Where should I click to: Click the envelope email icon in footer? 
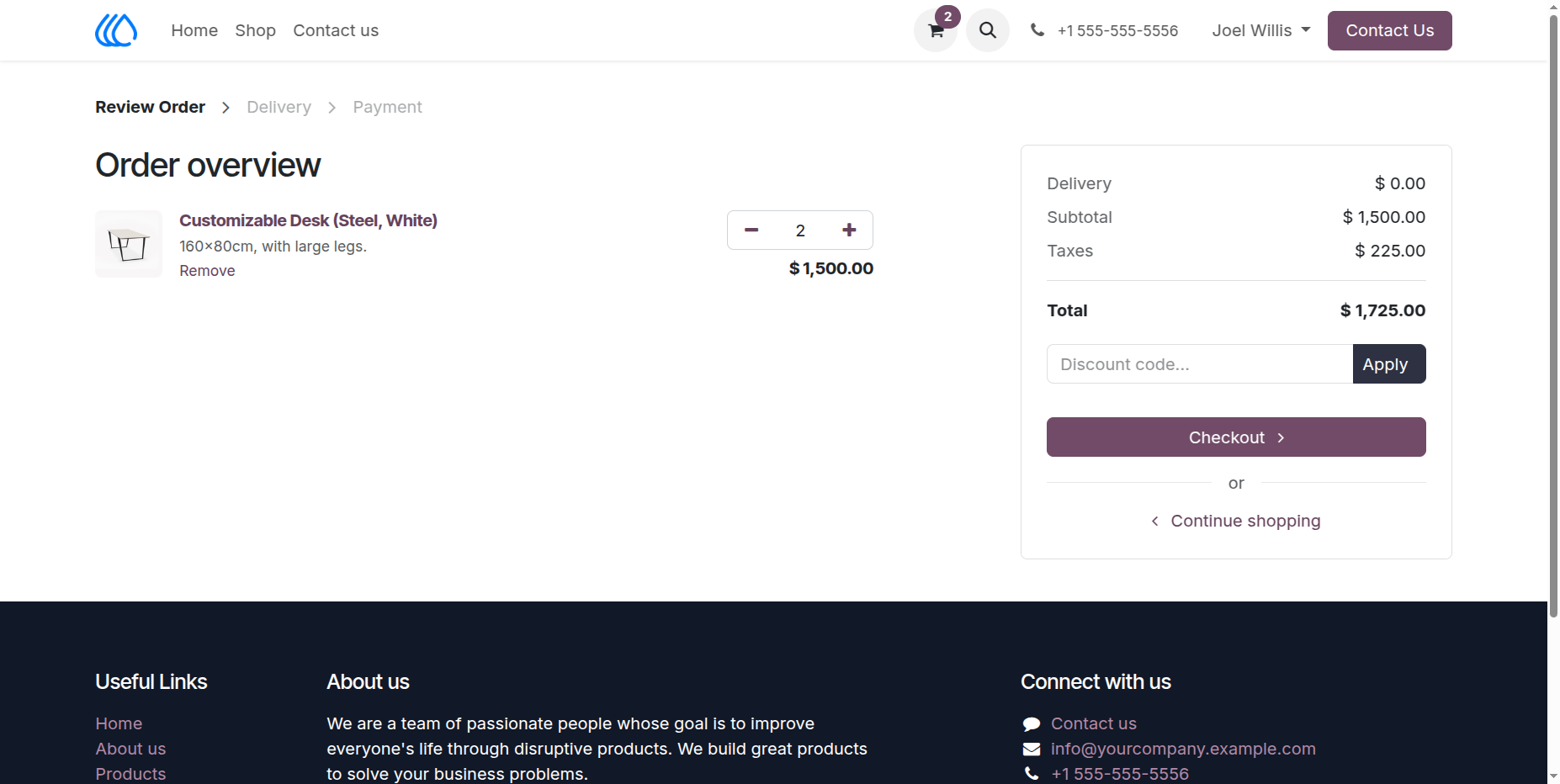(1032, 750)
